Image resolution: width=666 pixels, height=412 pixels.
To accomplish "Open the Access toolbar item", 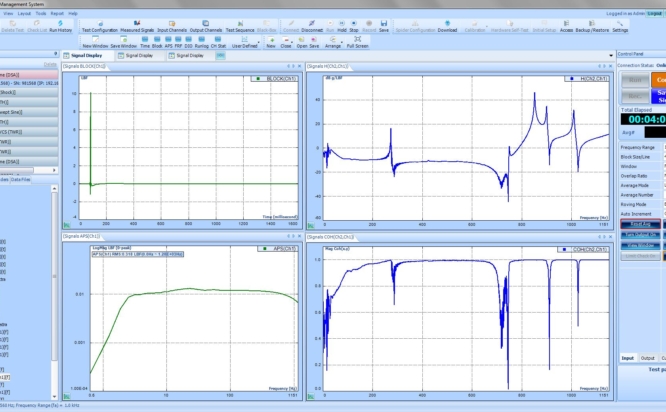I will (x=566, y=26).
